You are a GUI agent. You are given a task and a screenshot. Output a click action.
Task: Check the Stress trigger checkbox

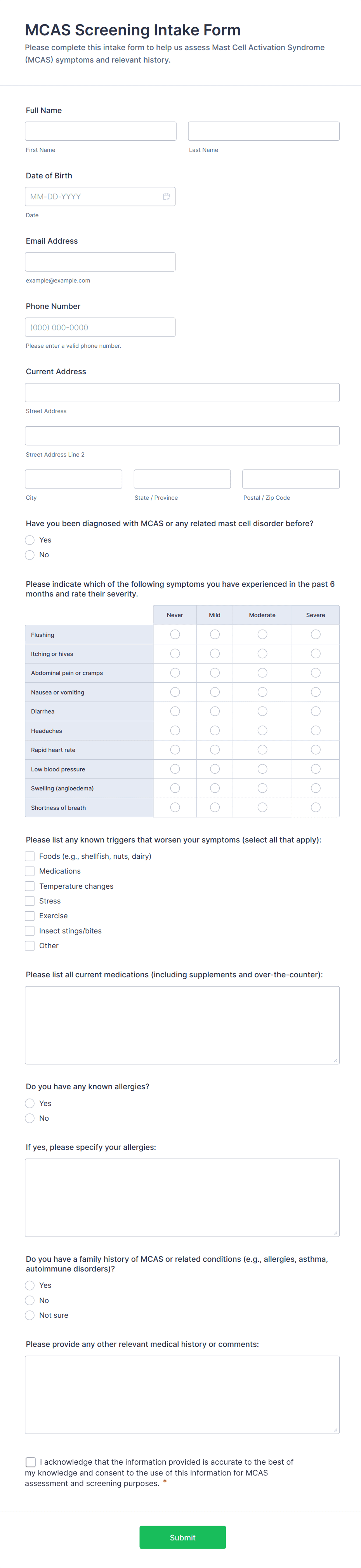point(30,901)
